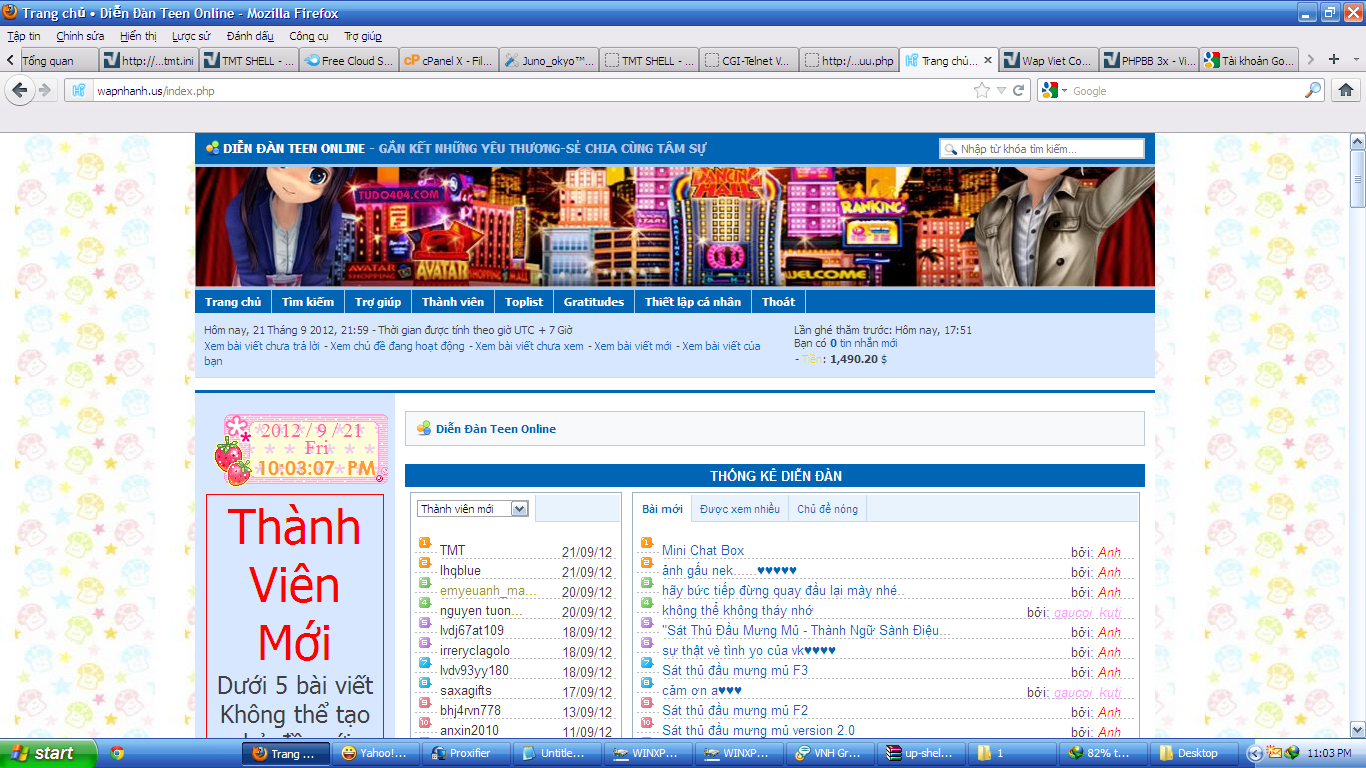Open Thiết lập cá nhân settings link
The width and height of the screenshot is (1366, 768).
pyautogui.click(x=693, y=302)
